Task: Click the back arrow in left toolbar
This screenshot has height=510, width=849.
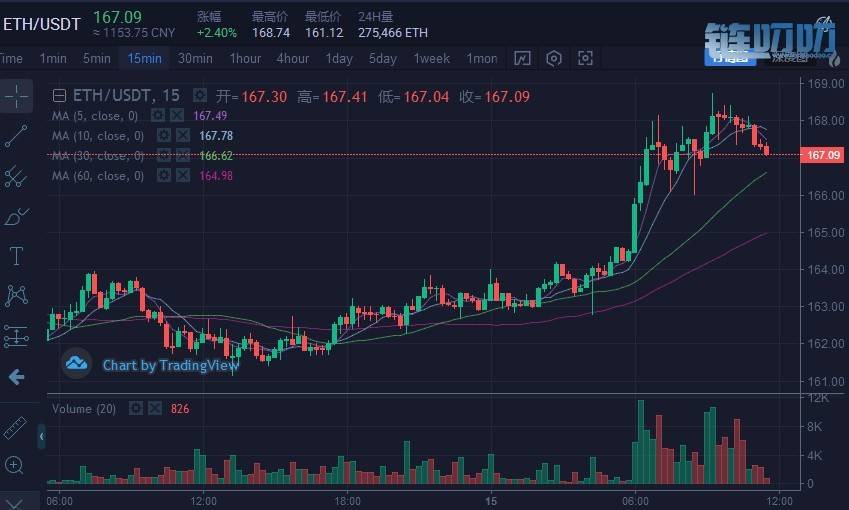Action: (x=16, y=377)
